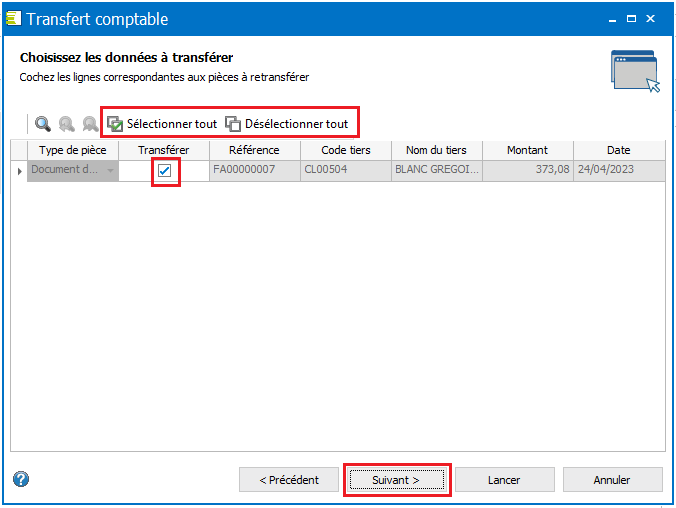Click Désélectionner tout to uncheck all rows

pos(287,124)
